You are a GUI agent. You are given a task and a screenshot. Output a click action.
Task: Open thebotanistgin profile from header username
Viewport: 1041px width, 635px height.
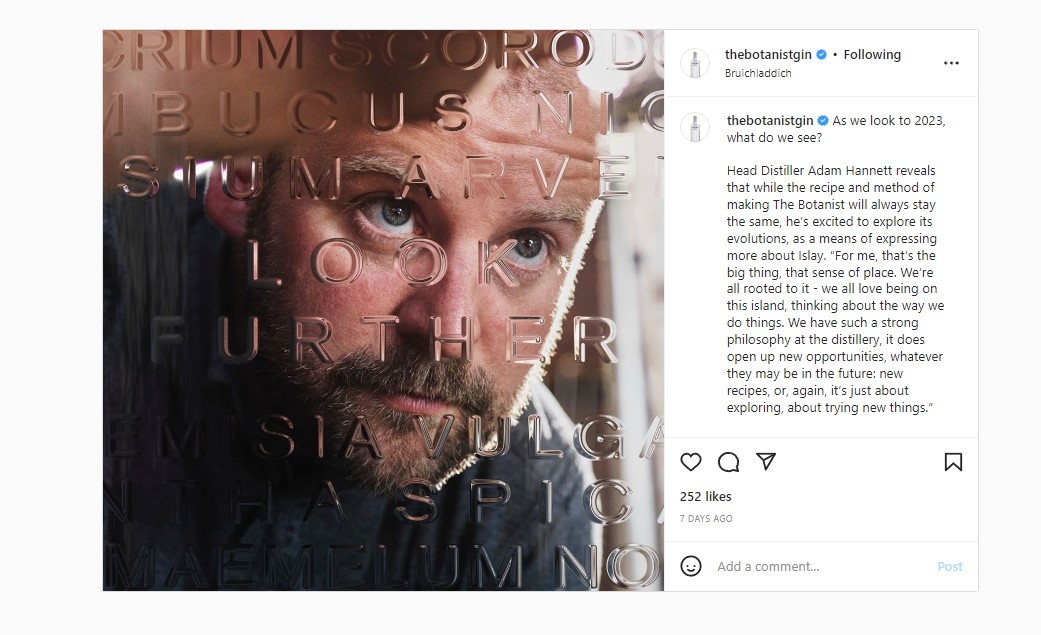(768, 54)
